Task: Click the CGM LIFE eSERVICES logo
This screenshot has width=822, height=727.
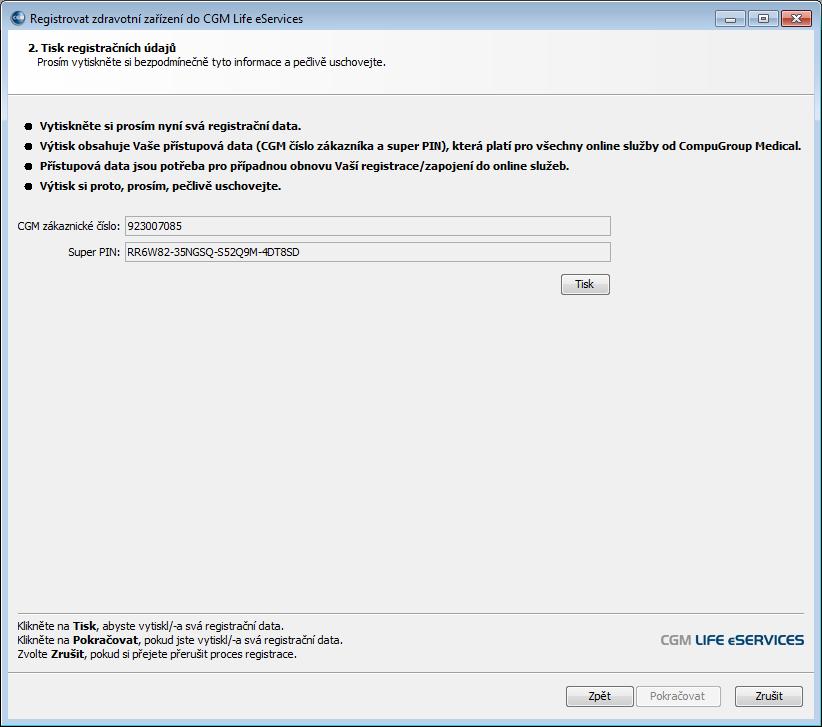Action: click(x=732, y=640)
